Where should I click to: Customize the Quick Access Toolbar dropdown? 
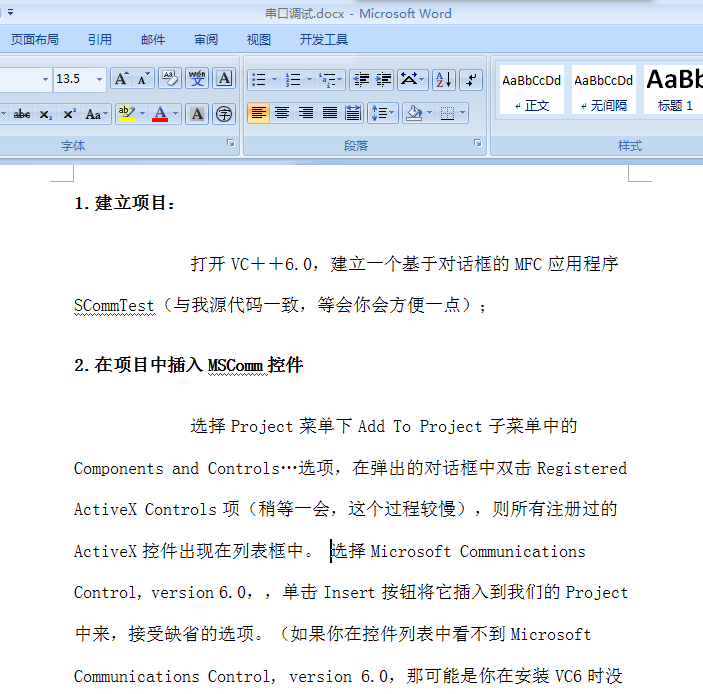tap(10, 13)
